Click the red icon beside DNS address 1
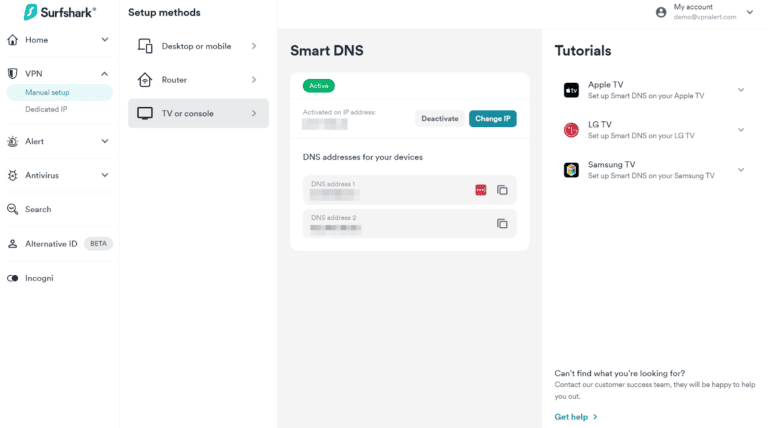Viewport: 768px width, 428px height. click(x=481, y=190)
